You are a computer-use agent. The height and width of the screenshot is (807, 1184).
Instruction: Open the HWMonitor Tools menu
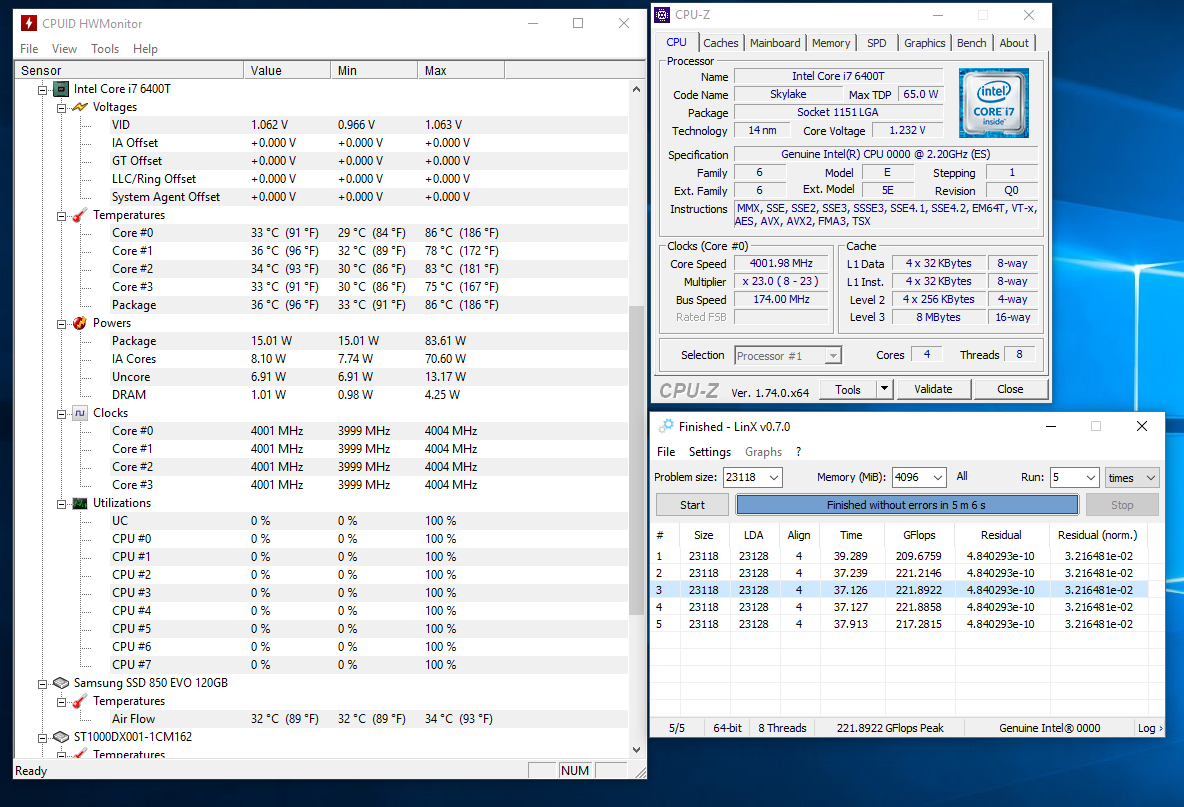[105, 49]
